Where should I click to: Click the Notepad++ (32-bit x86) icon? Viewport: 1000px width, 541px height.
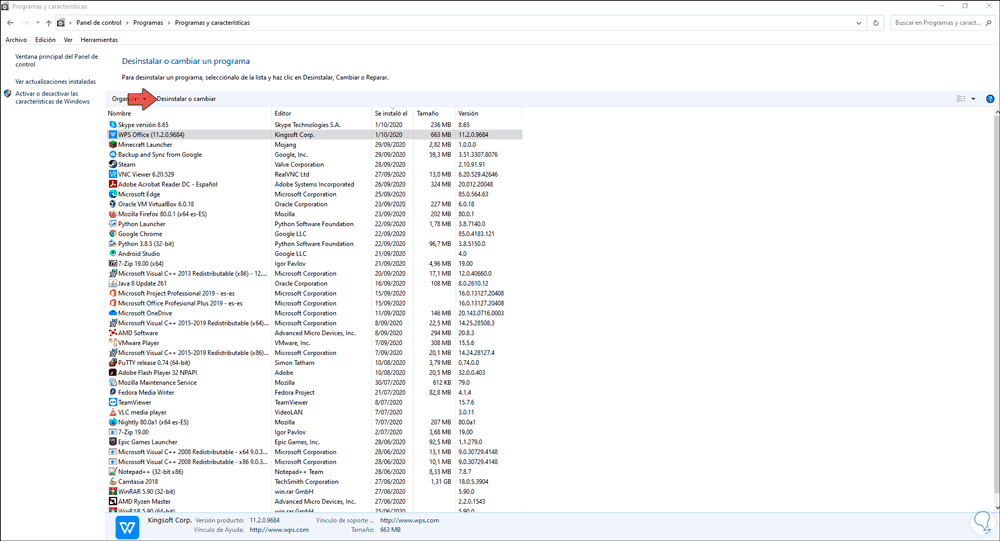[113, 471]
